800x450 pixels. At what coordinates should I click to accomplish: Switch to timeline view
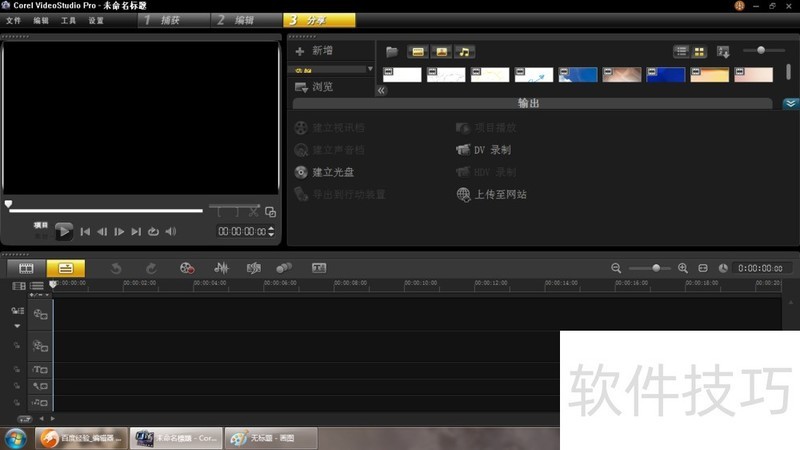66,268
